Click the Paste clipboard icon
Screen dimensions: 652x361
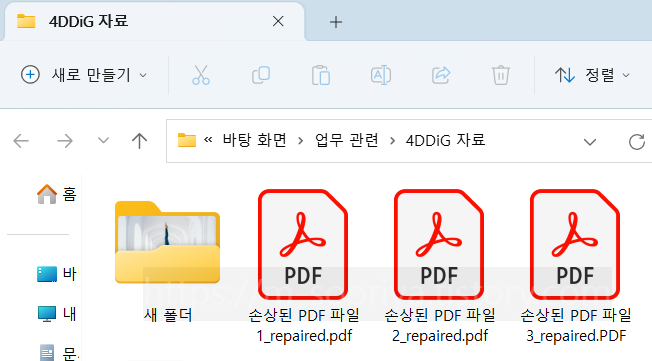click(321, 75)
